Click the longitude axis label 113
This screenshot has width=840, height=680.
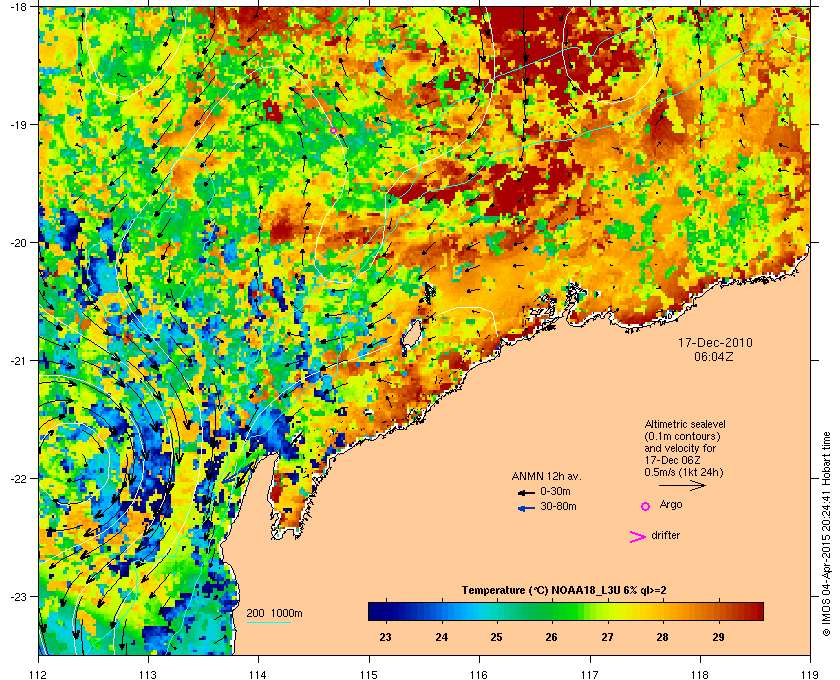[x=148, y=674]
